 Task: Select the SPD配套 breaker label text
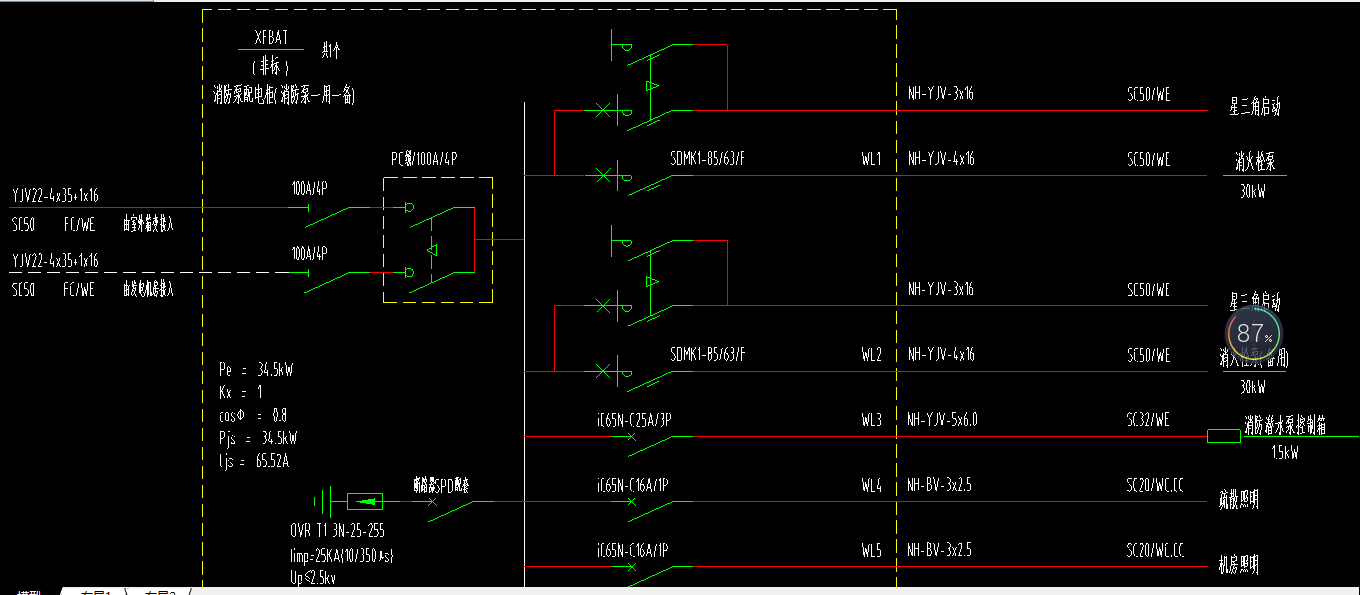coord(441,485)
